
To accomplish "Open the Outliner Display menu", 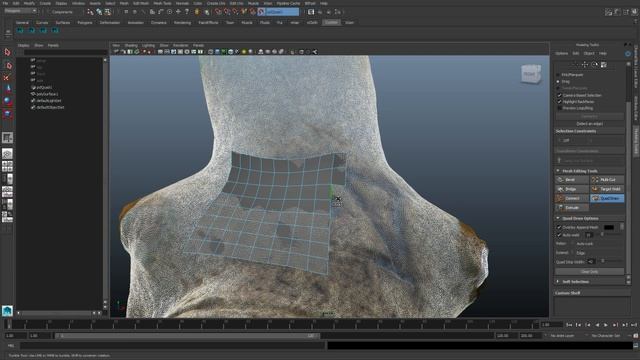I will pyautogui.click(x=23, y=45).
